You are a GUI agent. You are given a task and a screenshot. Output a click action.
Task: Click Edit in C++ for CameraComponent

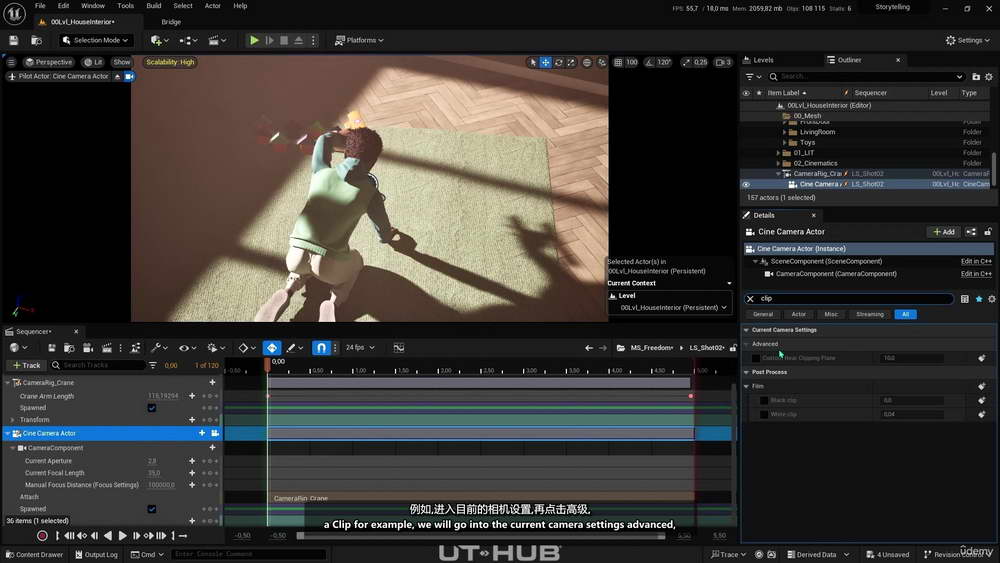(976, 274)
